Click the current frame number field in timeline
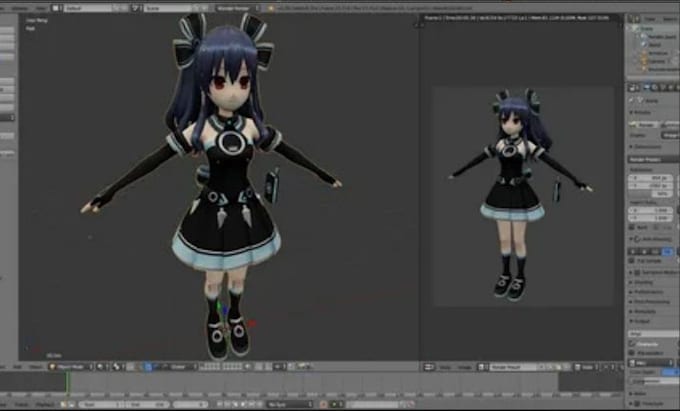The width and height of the screenshot is (680, 411). pyautogui.click(x=191, y=404)
